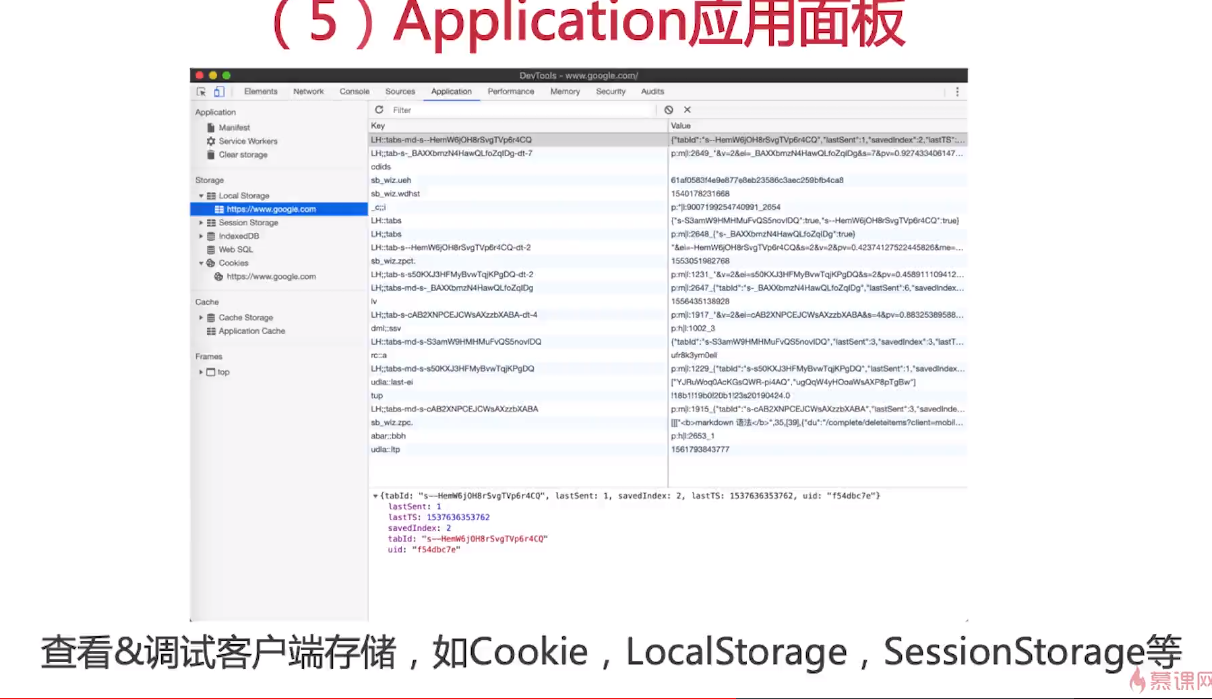Select the Application tab

pyautogui.click(x=451, y=92)
